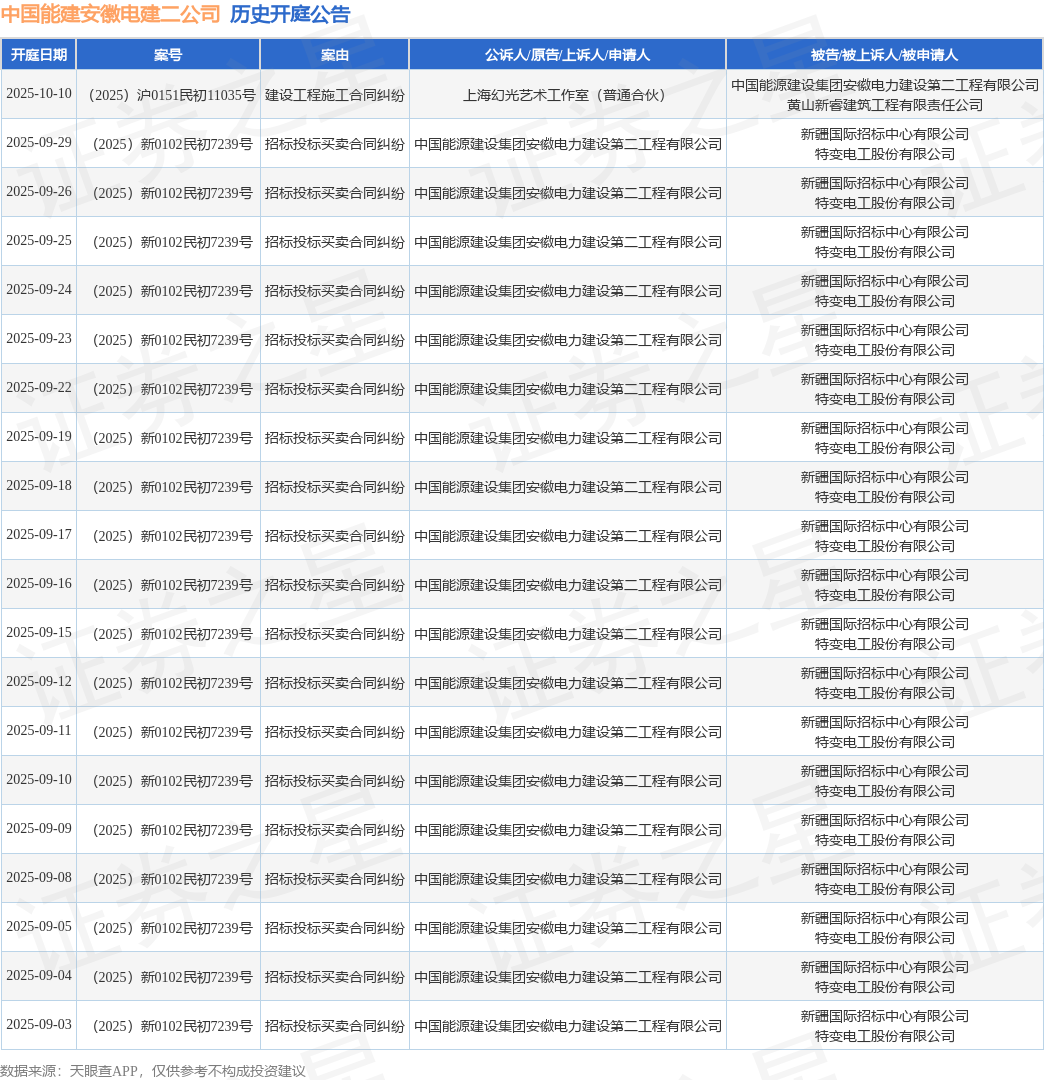The image size is (1044, 1080).
Task: Click 招标投标买卖合同纠纷 in the 2025-09-05 row
Action: pyautogui.click(x=335, y=926)
